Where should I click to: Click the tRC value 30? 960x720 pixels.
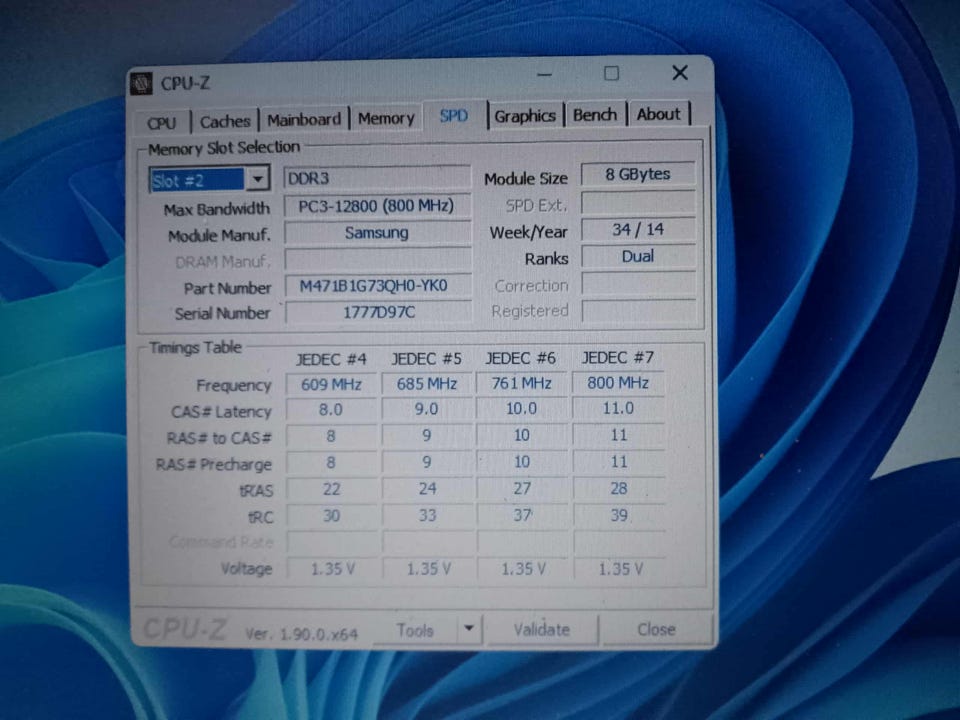(x=331, y=516)
